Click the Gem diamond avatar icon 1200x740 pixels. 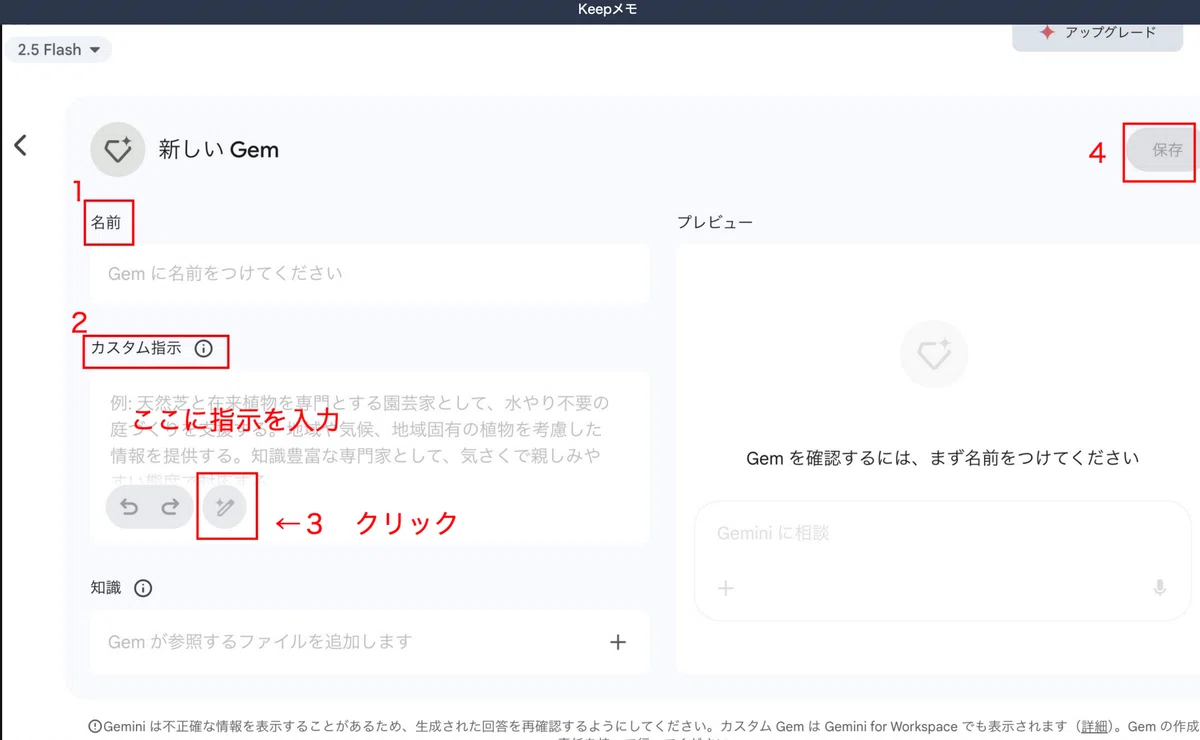(x=118, y=150)
